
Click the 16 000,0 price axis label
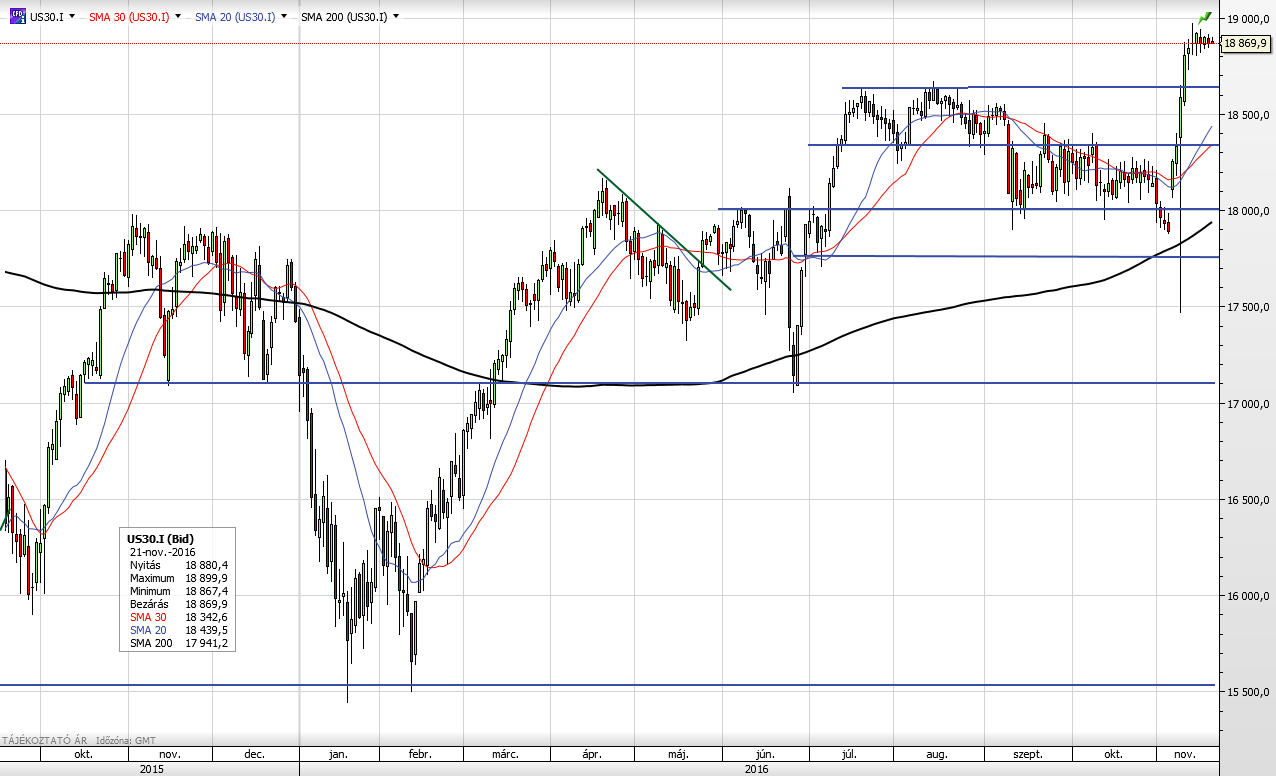pos(1248,596)
